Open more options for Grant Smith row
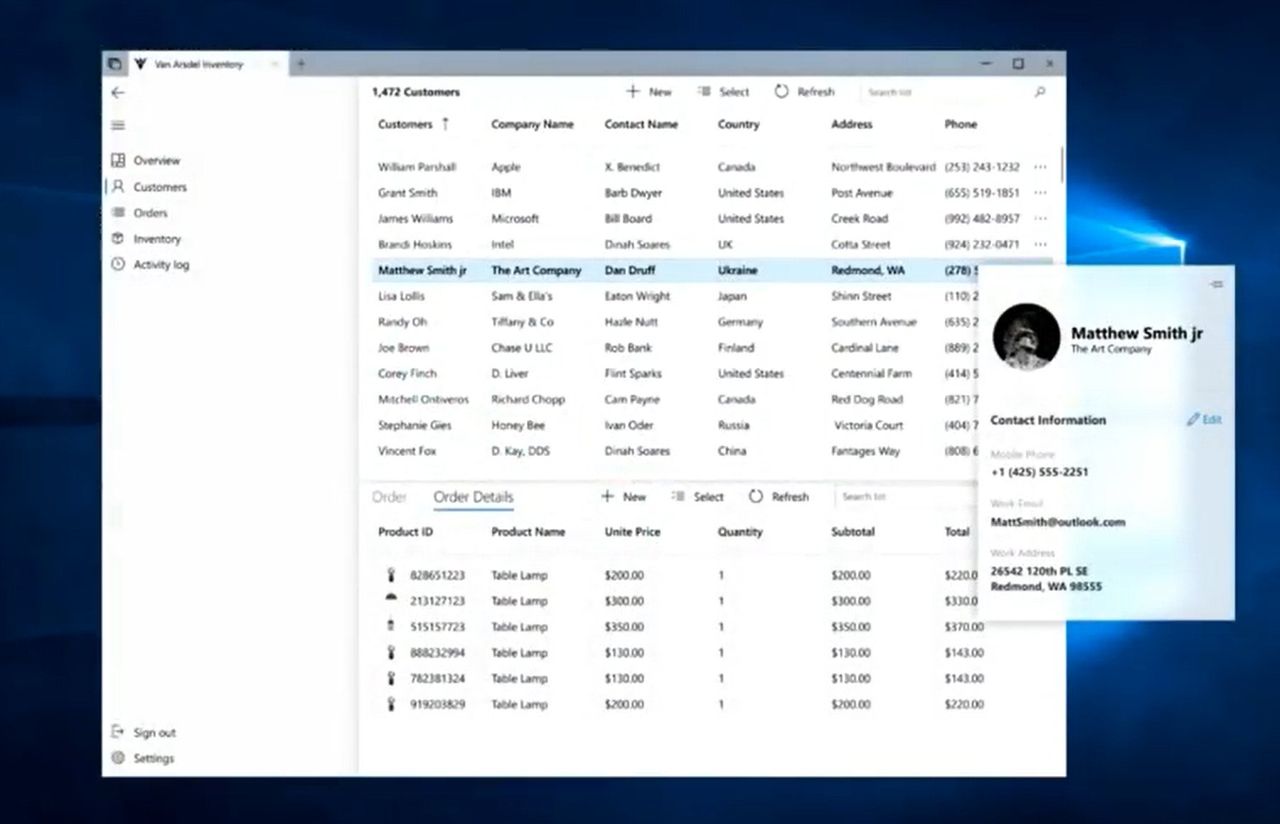This screenshot has height=824, width=1280. click(1041, 193)
